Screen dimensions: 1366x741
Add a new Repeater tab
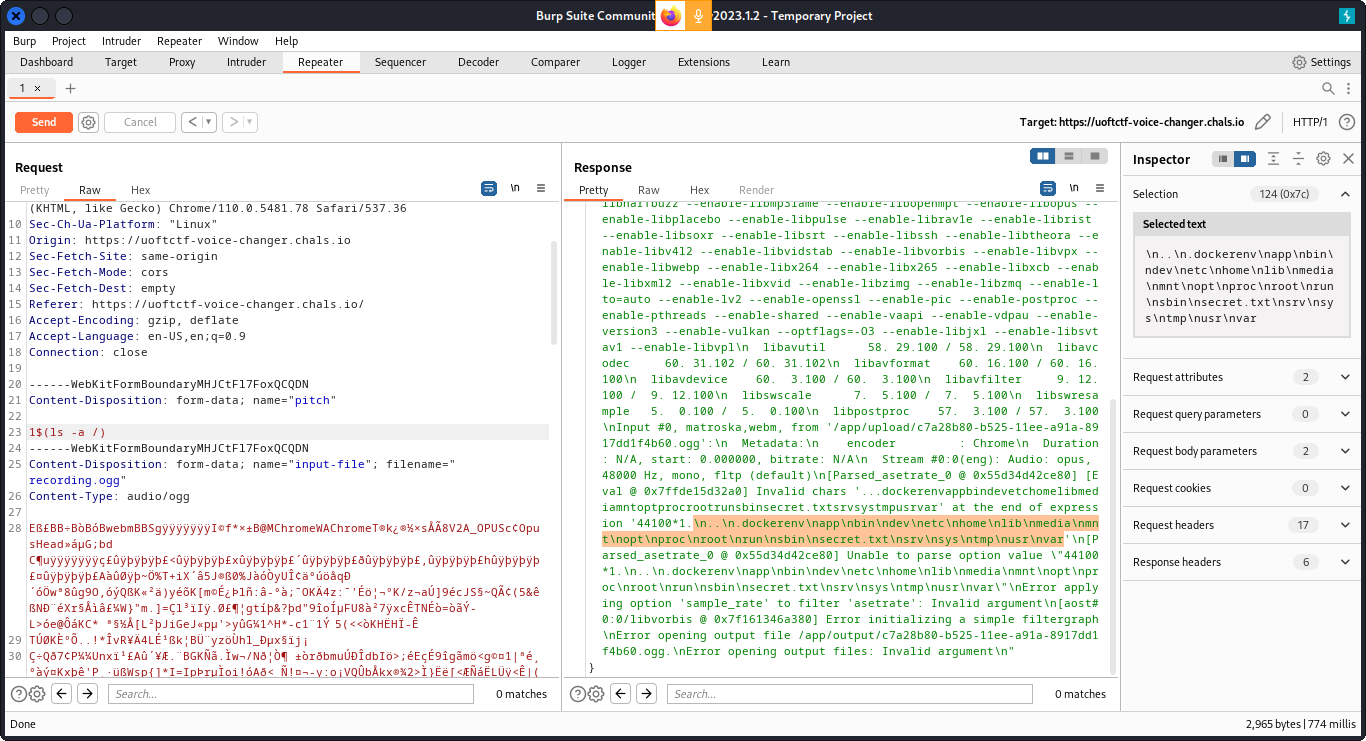[x=70, y=88]
